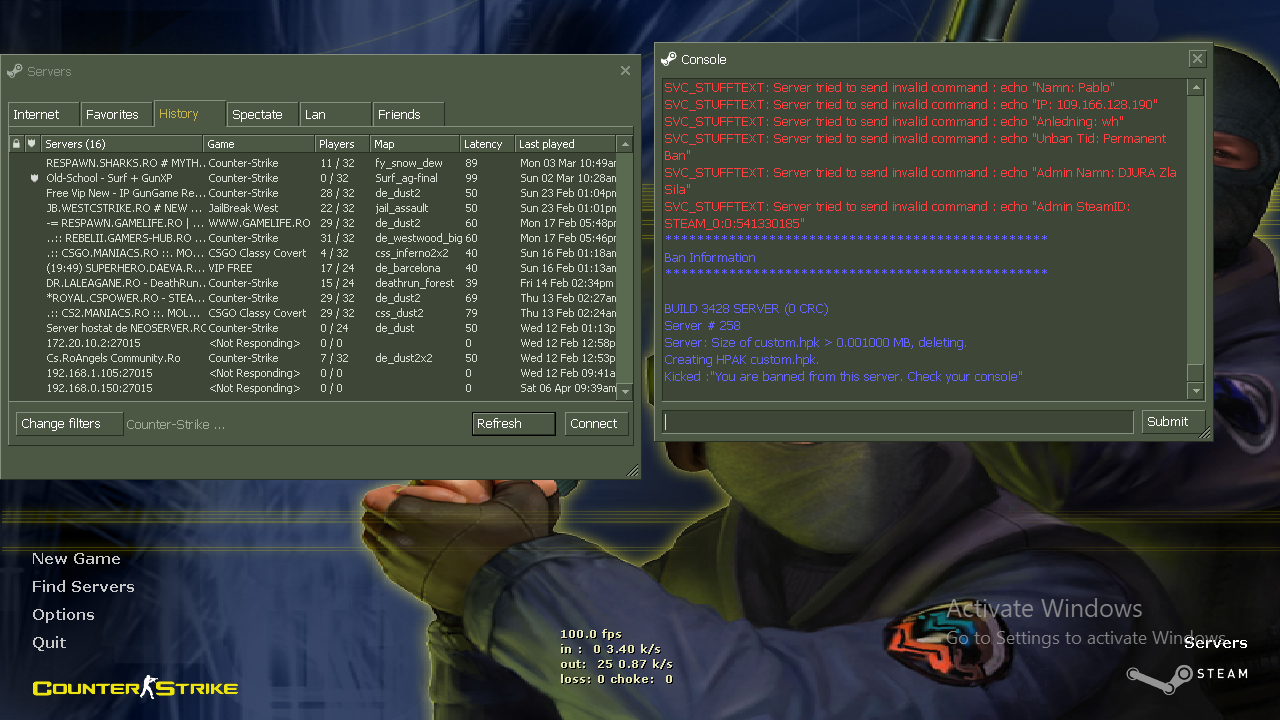1280x720 pixels.
Task: Open Find Servers from main menu
Action: coord(83,587)
